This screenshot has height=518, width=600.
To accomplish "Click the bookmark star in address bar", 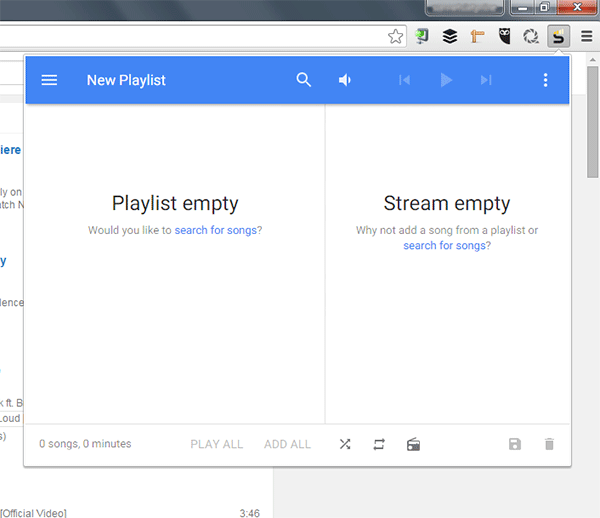I will click(395, 37).
